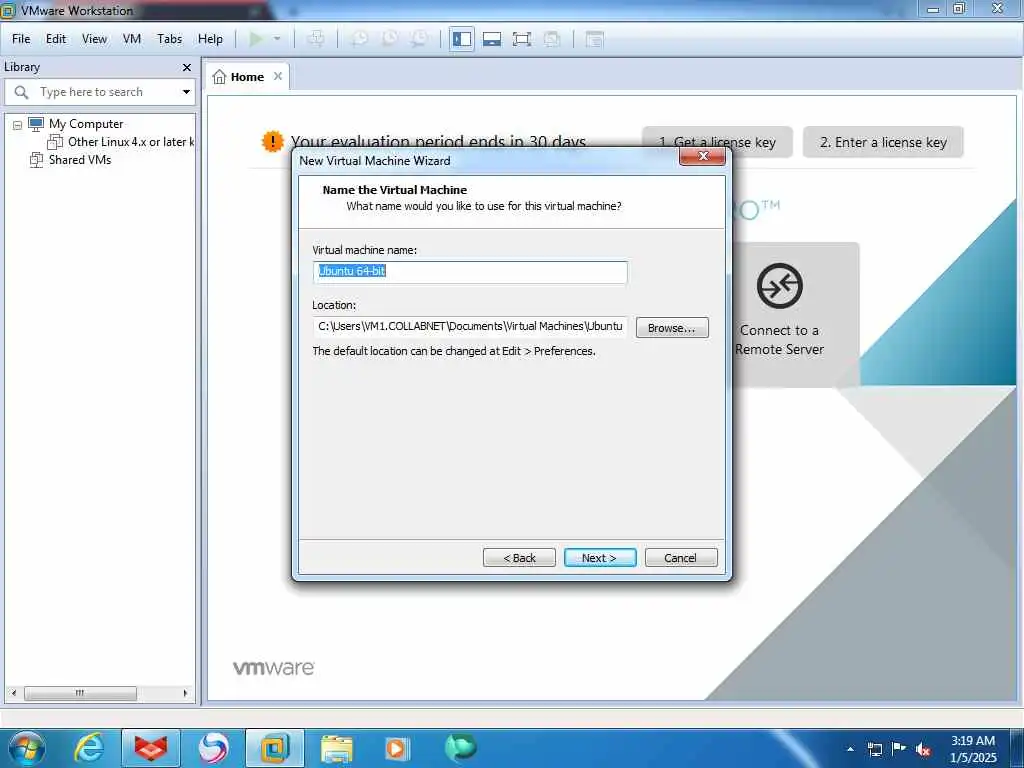Screen dimensions: 1024x768
Task: Close the Library panel
Action: click(x=187, y=67)
